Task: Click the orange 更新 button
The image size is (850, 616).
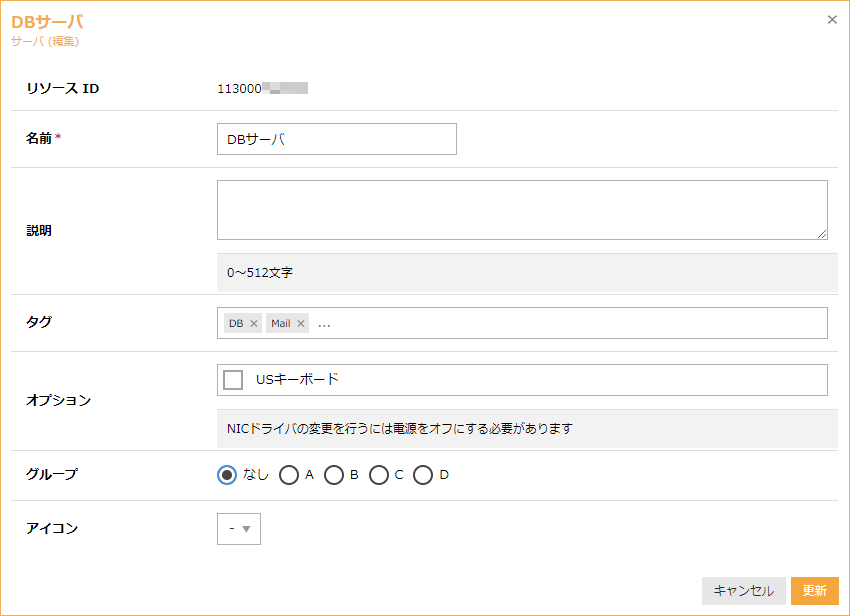Action: pos(814,591)
